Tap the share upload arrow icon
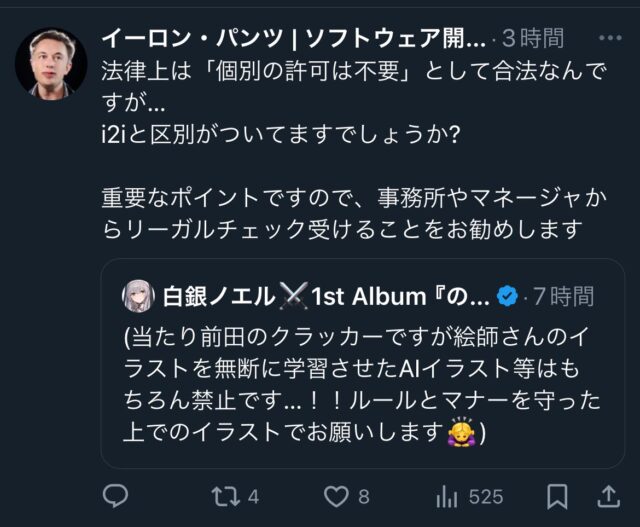The height and width of the screenshot is (527, 640). coord(609,496)
